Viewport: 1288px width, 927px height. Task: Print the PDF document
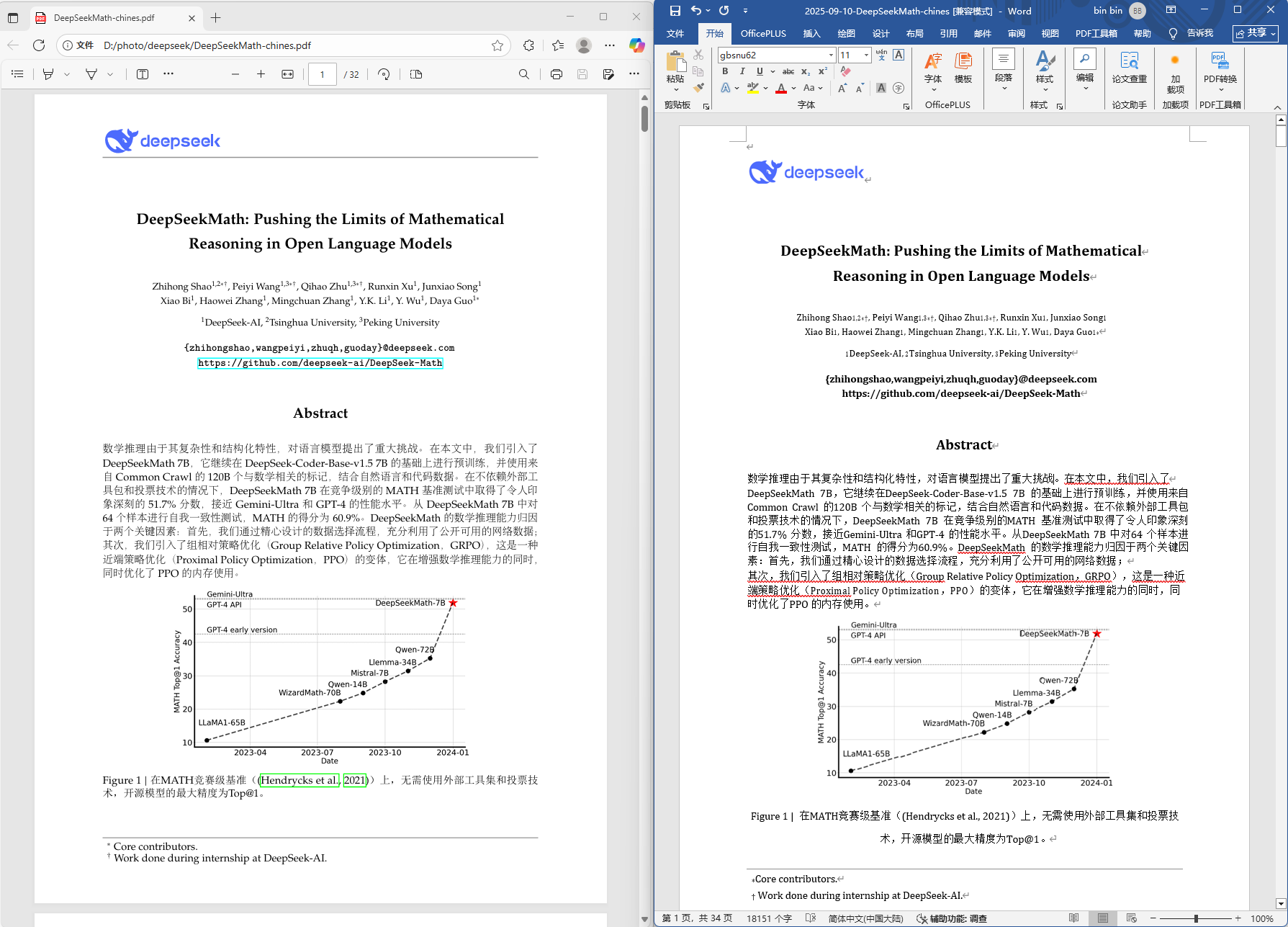[556, 74]
